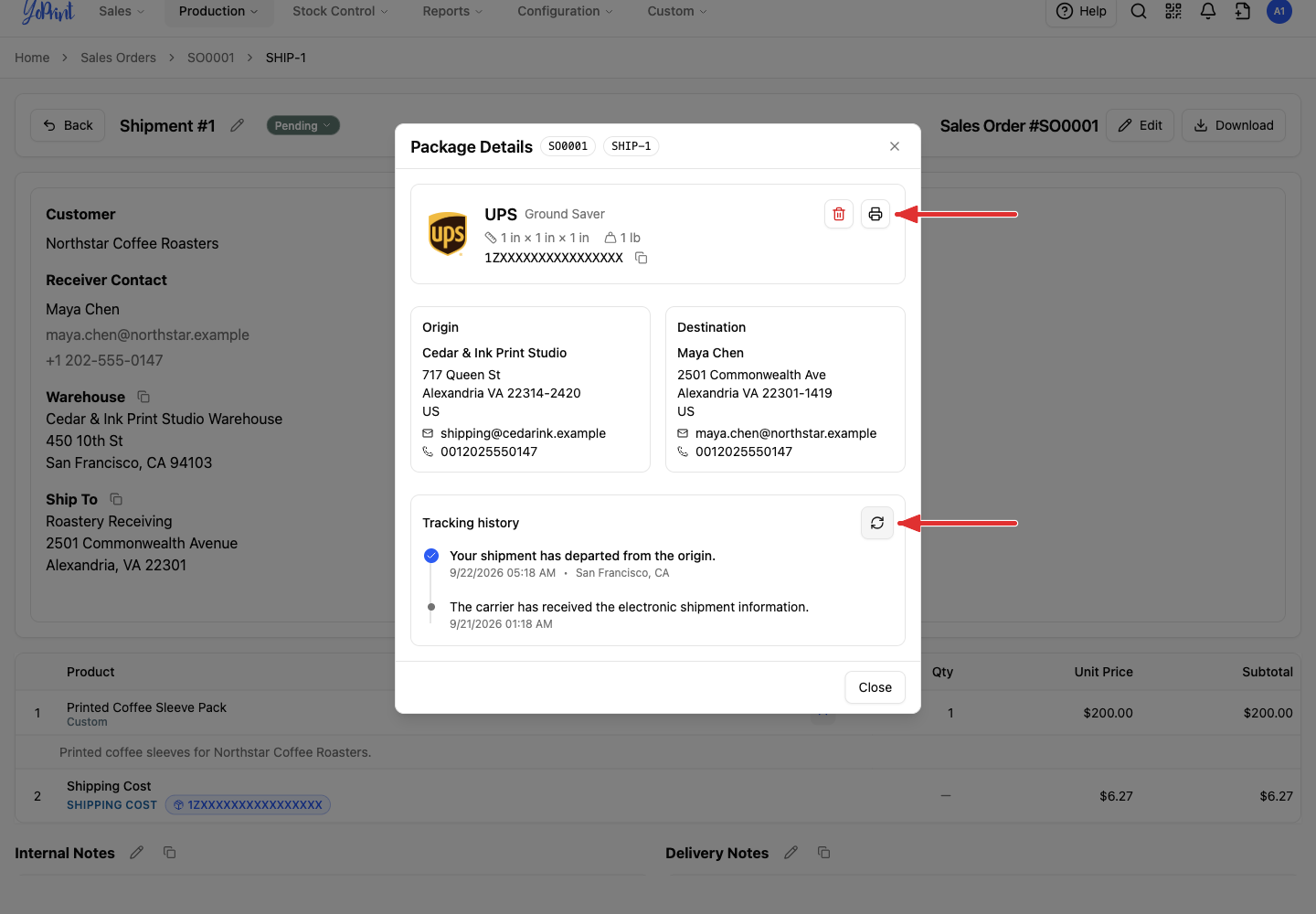Open tracking badge in Shipping Cost row
The image size is (1316, 914).
[x=248, y=805]
